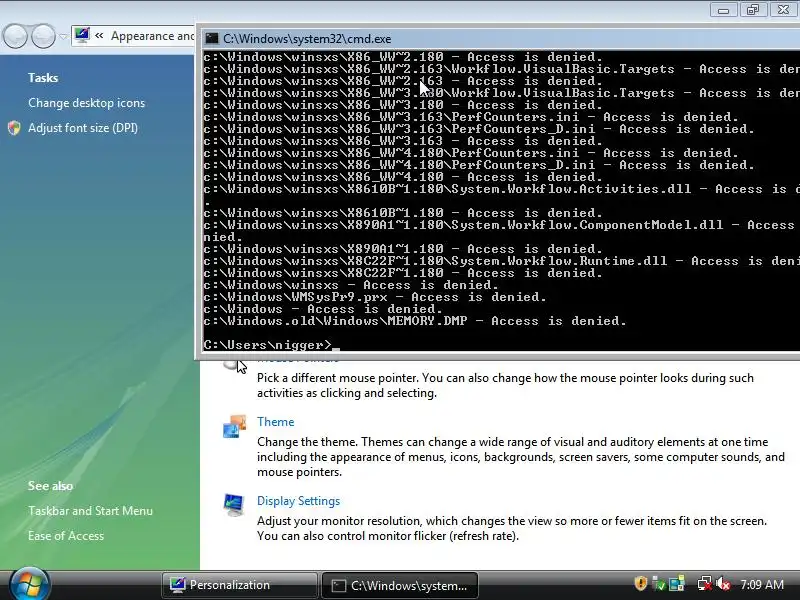Restore down the Personalization window

[753, 10]
